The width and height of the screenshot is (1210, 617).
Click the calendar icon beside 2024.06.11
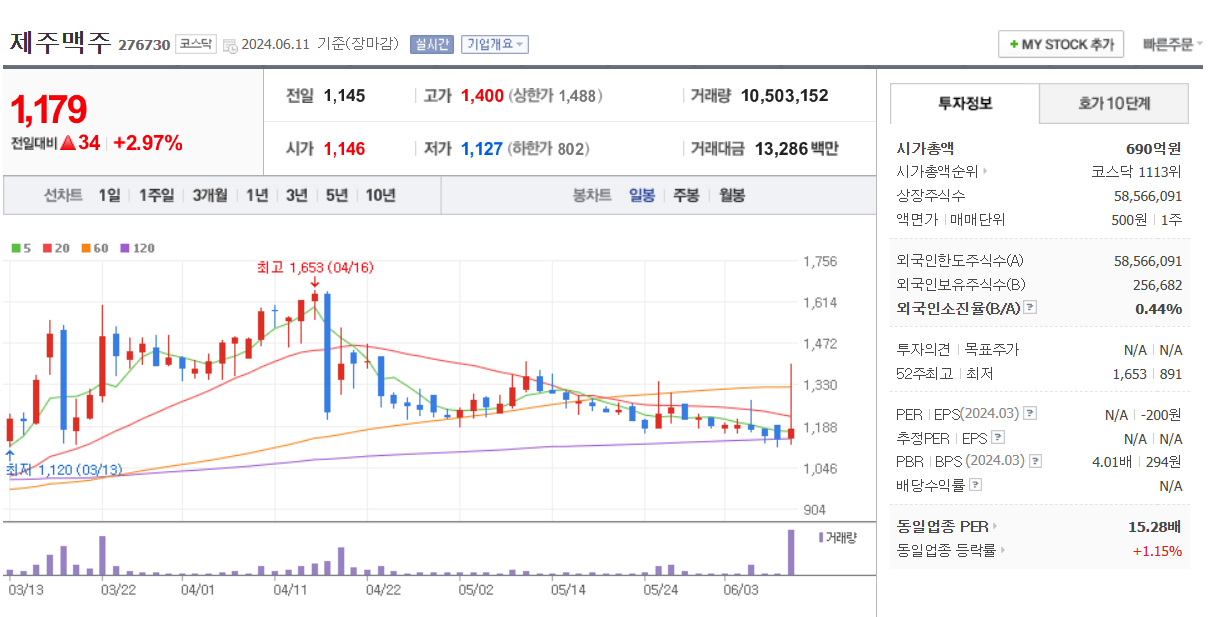230,45
